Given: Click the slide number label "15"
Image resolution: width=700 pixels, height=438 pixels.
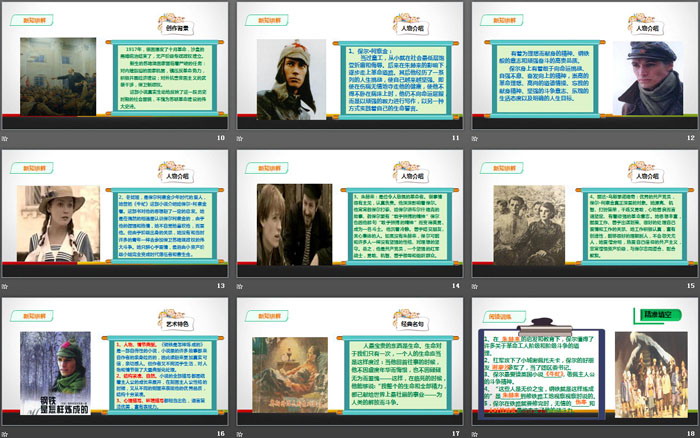Looking at the screenshot, I should pos(691,286).
